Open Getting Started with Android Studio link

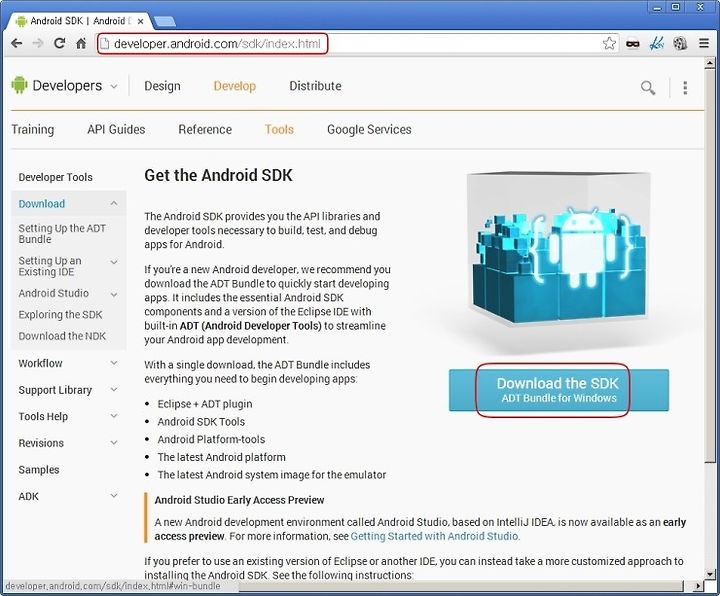click(435, 536)
